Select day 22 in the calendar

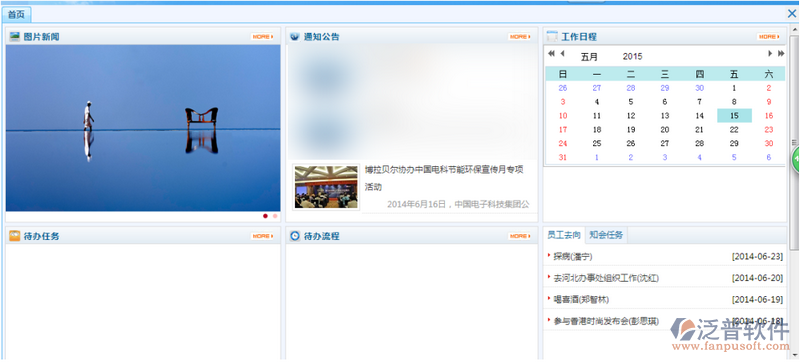734,130
